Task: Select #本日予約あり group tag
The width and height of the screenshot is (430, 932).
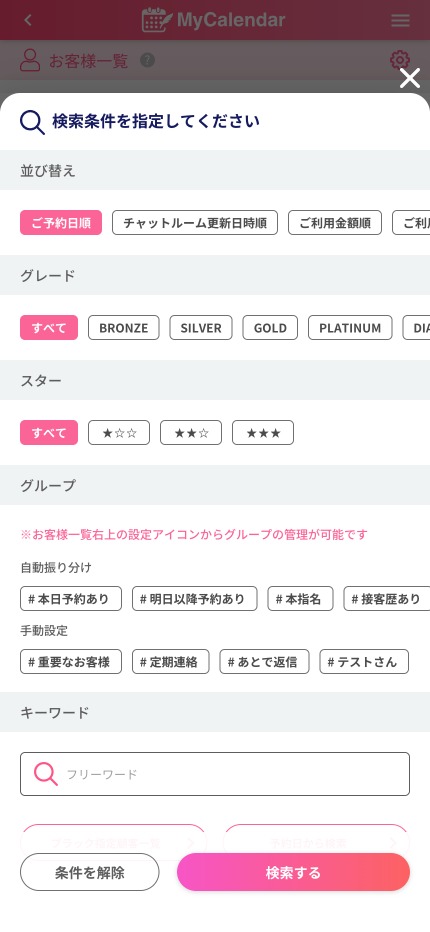Action: click(71, 599)
